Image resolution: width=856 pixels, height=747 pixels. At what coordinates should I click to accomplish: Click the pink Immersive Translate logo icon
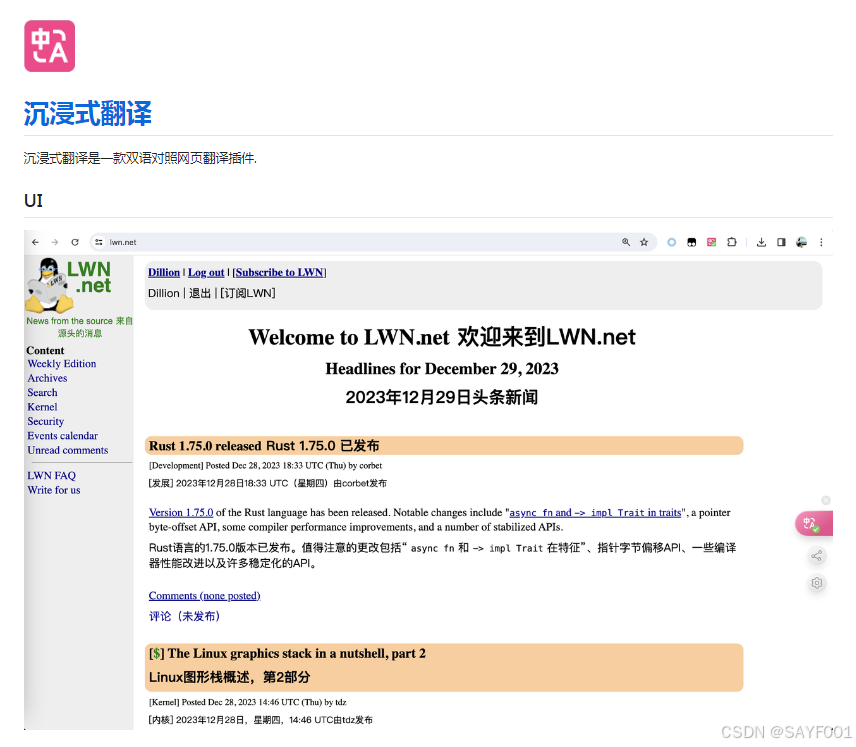(50, 46)
